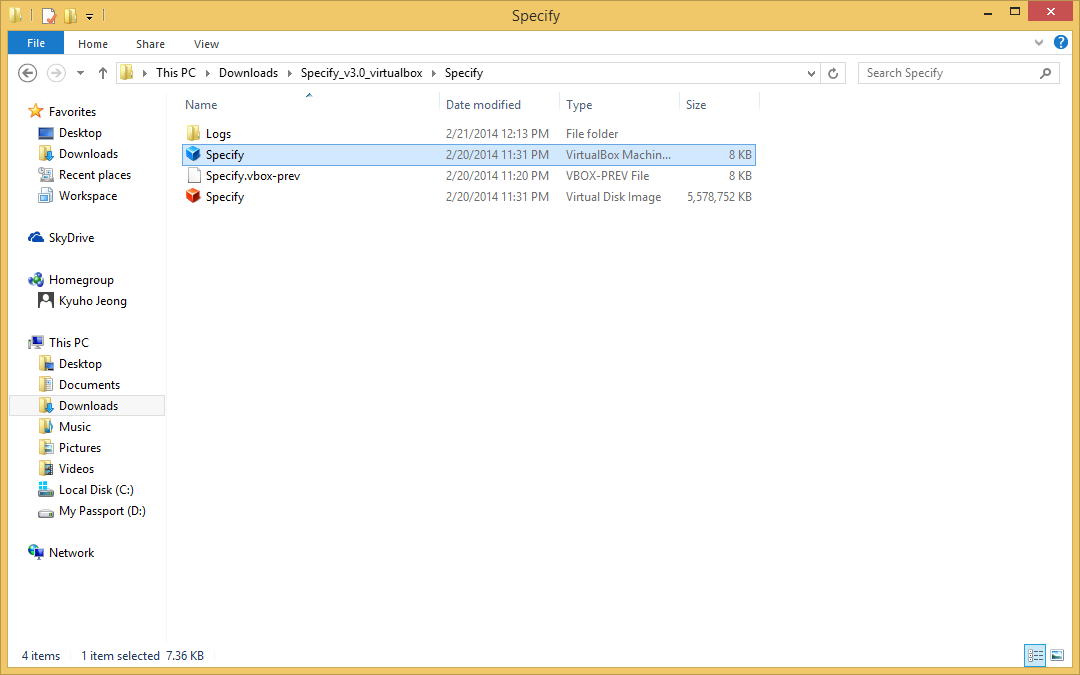Click the 2/21/2014 12:13 PM date cell

497,134
